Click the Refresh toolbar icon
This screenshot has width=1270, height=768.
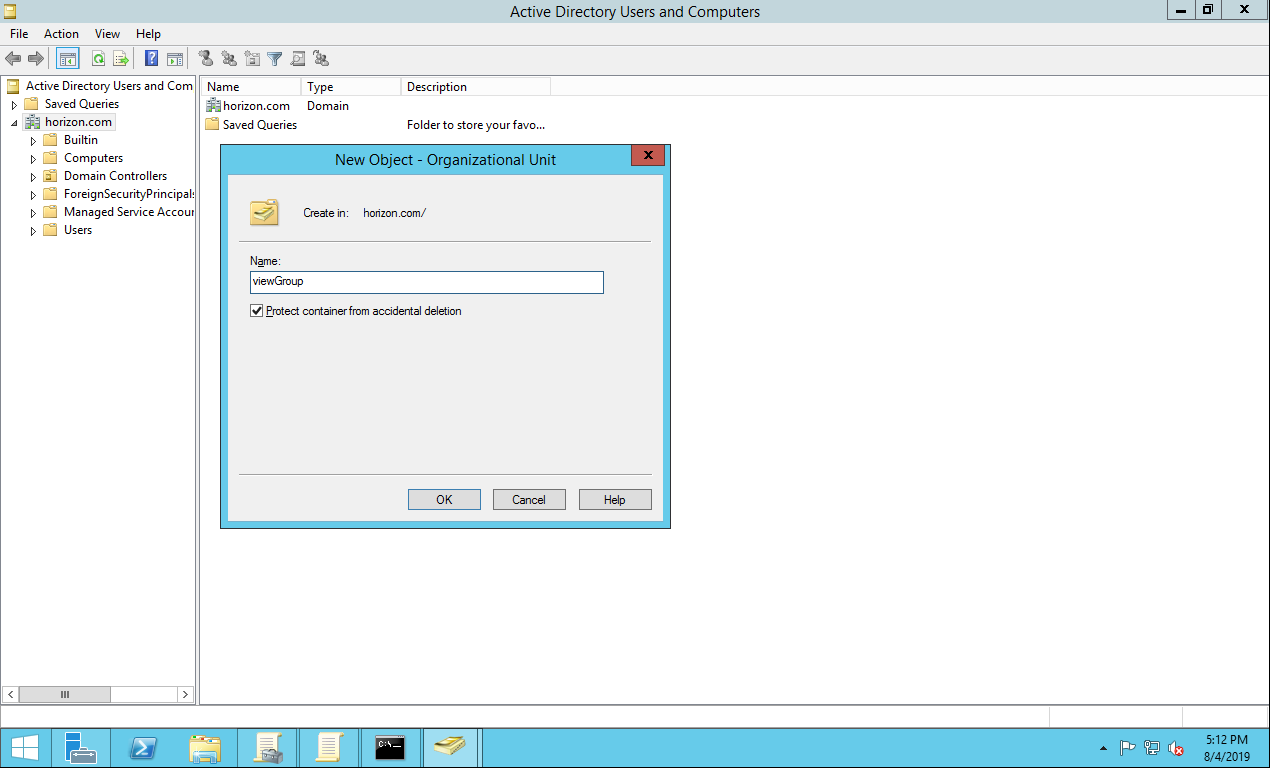99,59
